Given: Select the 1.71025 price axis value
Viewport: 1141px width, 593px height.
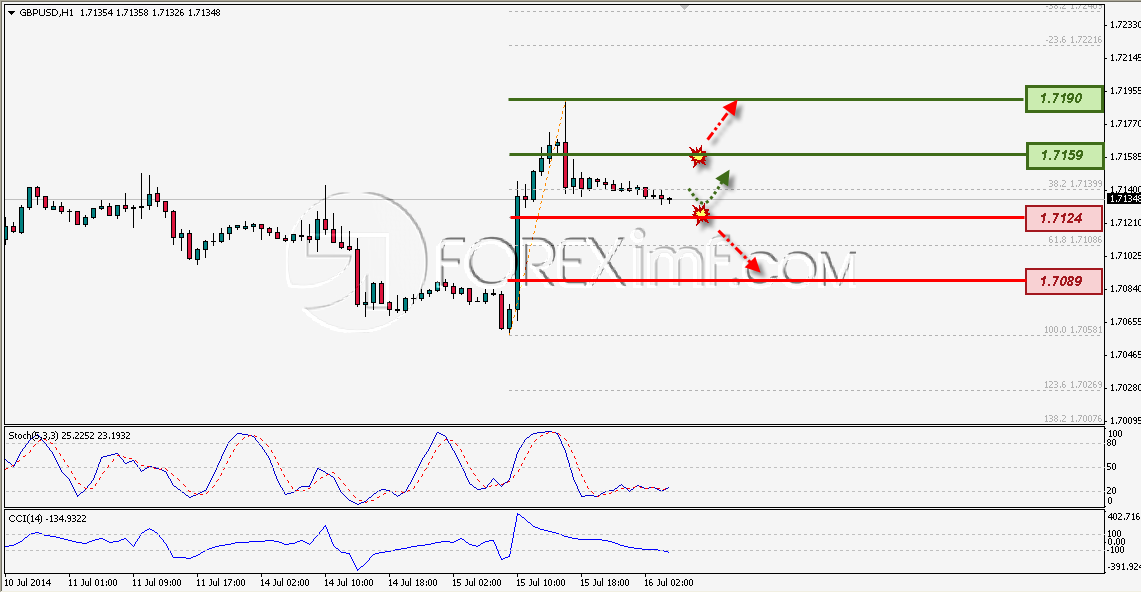Looking at the screenshot, I should click(x=1124, y=255).
